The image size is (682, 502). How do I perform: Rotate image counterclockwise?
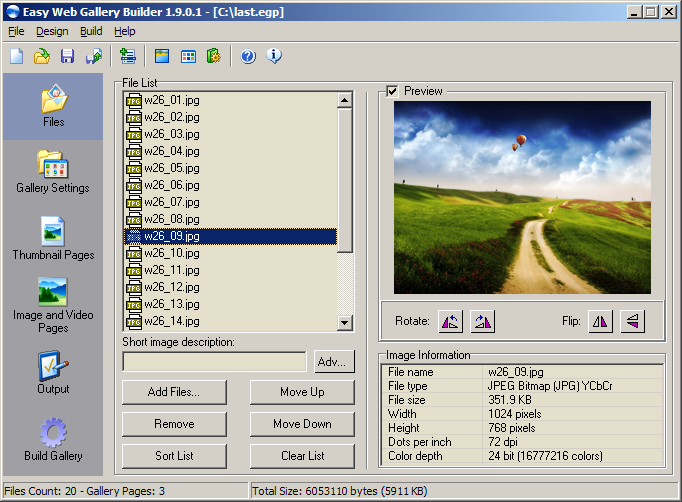[x=451, y=321]
